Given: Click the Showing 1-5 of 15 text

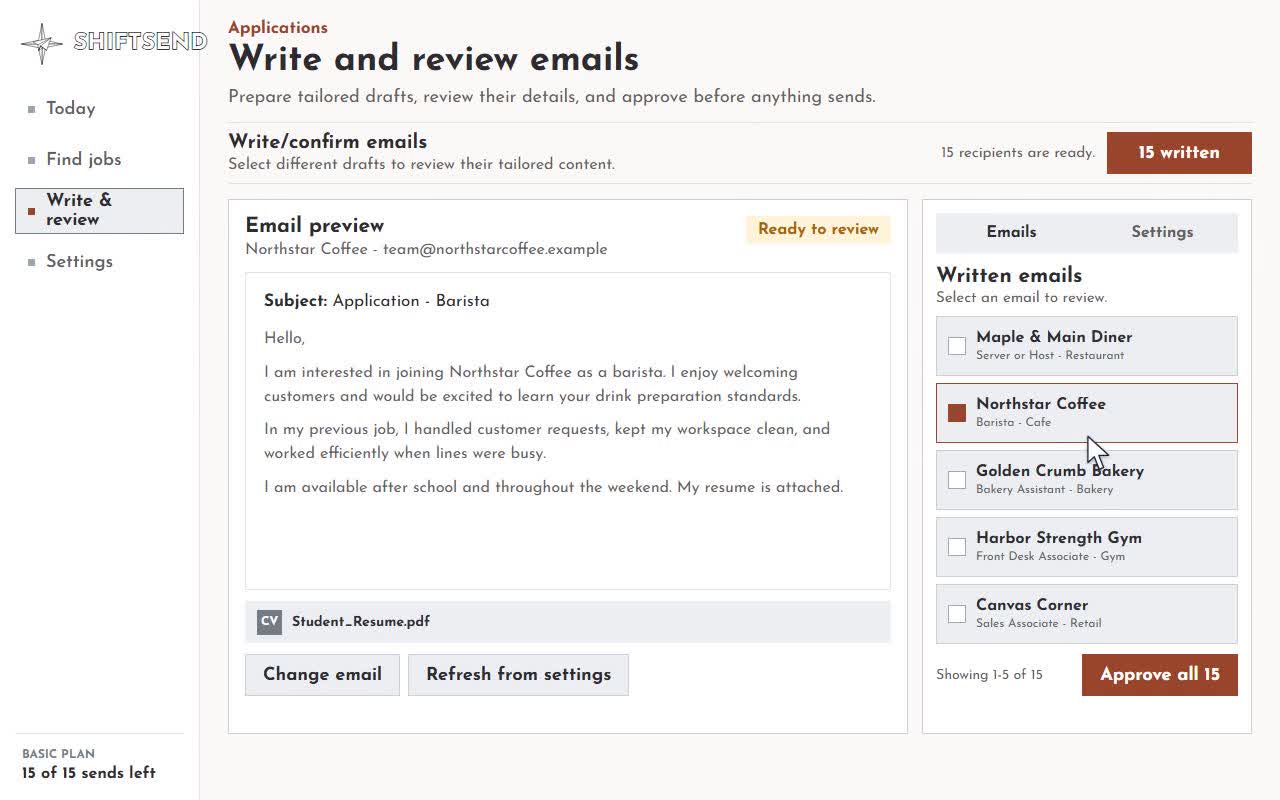Looking at the screenshot, I should point(989,675).
